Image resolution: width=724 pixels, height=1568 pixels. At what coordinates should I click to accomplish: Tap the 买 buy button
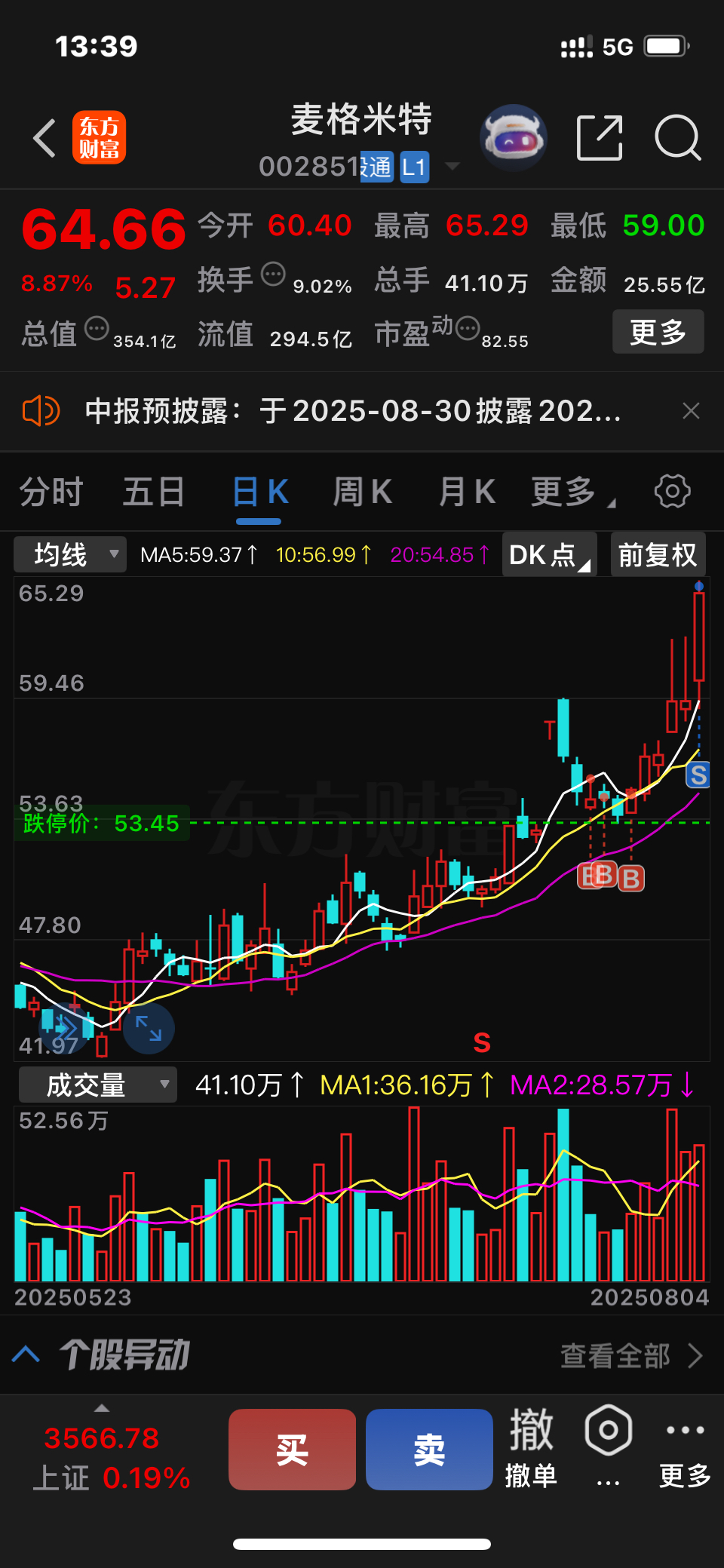[293, 1450]
